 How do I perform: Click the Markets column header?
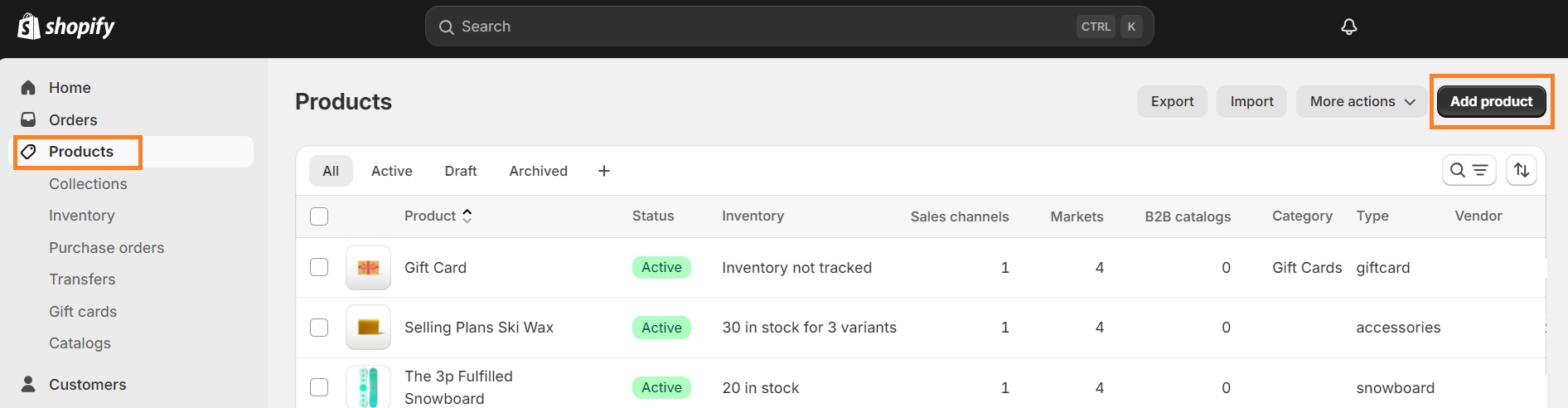(x=1077, y=216)
